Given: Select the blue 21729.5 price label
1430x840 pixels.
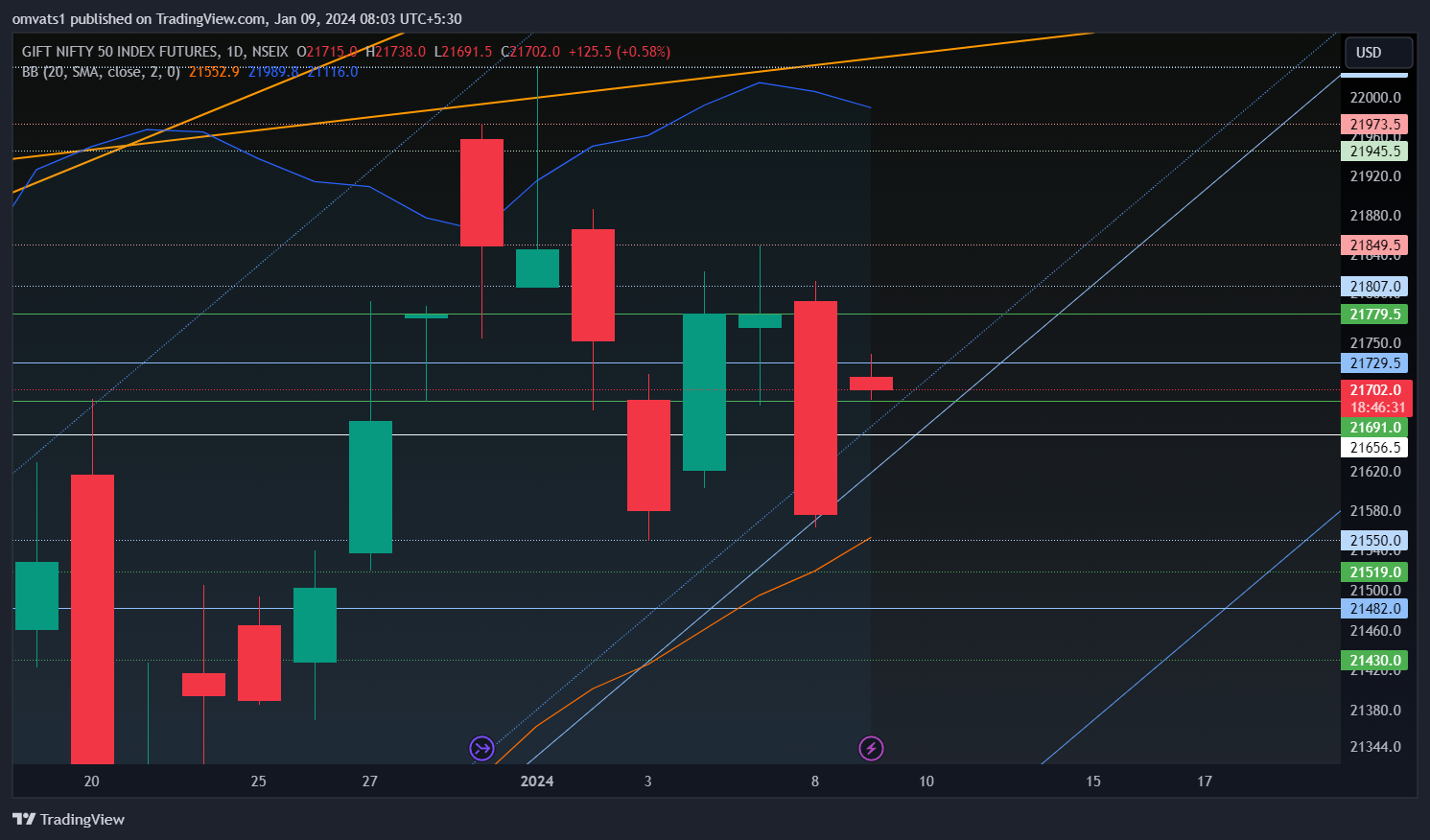Looking at the screenshot, I should pos(1374,363).
